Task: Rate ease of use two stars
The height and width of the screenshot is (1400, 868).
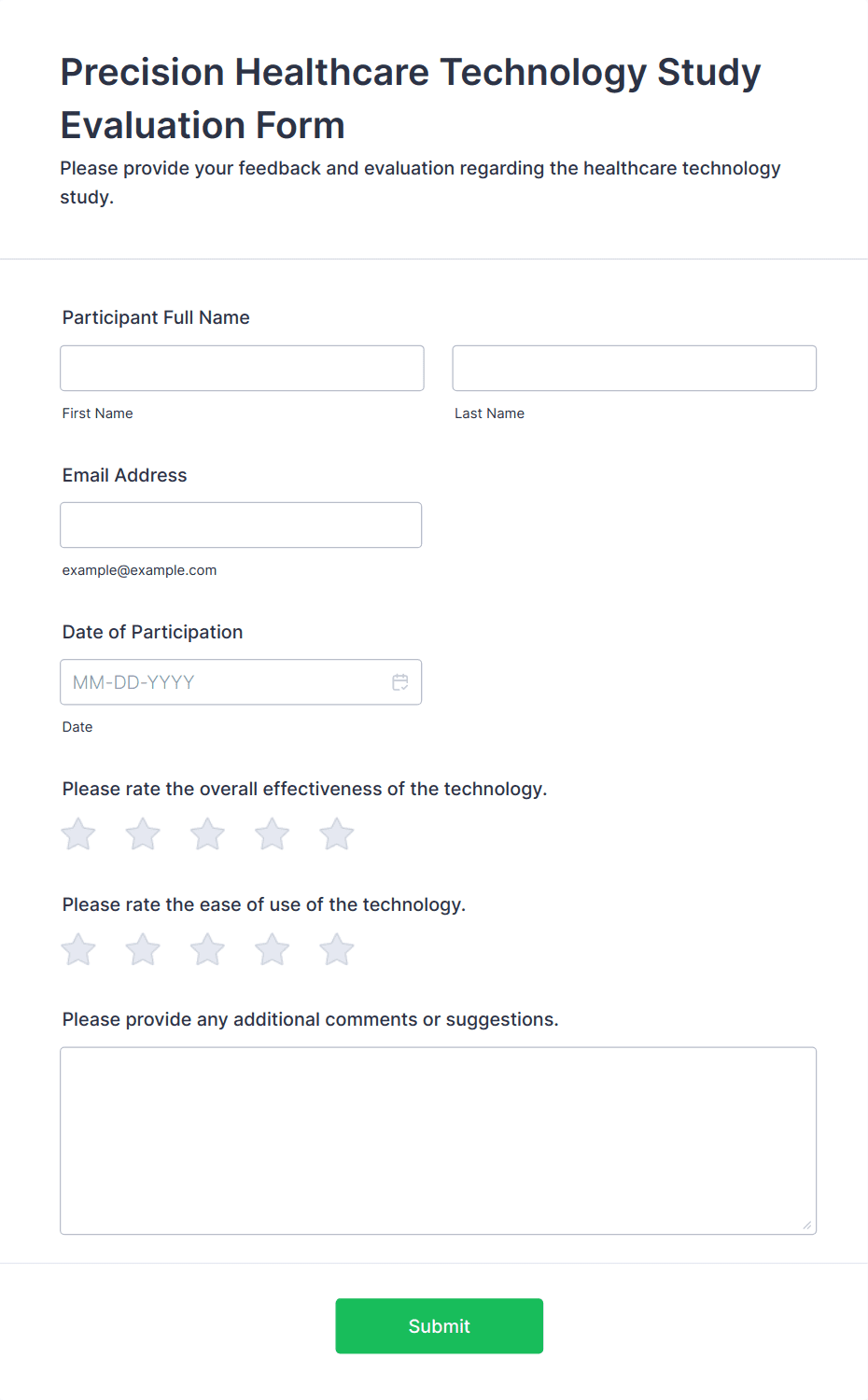Action: pos(143,950)
